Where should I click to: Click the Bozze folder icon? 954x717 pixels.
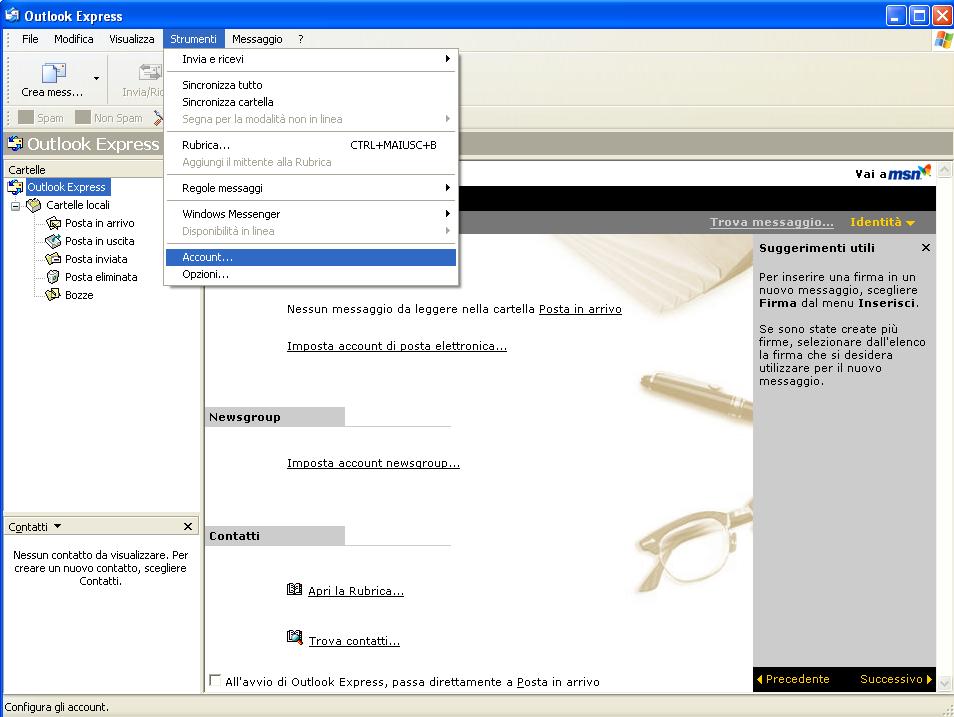[54, 295]
